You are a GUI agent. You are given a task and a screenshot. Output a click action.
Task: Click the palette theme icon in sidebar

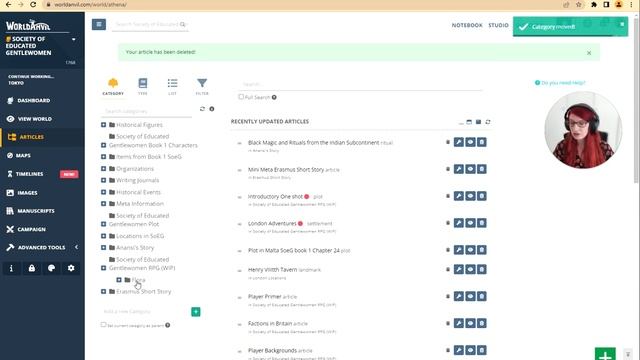pyautogui.click(x=51, y=268)
